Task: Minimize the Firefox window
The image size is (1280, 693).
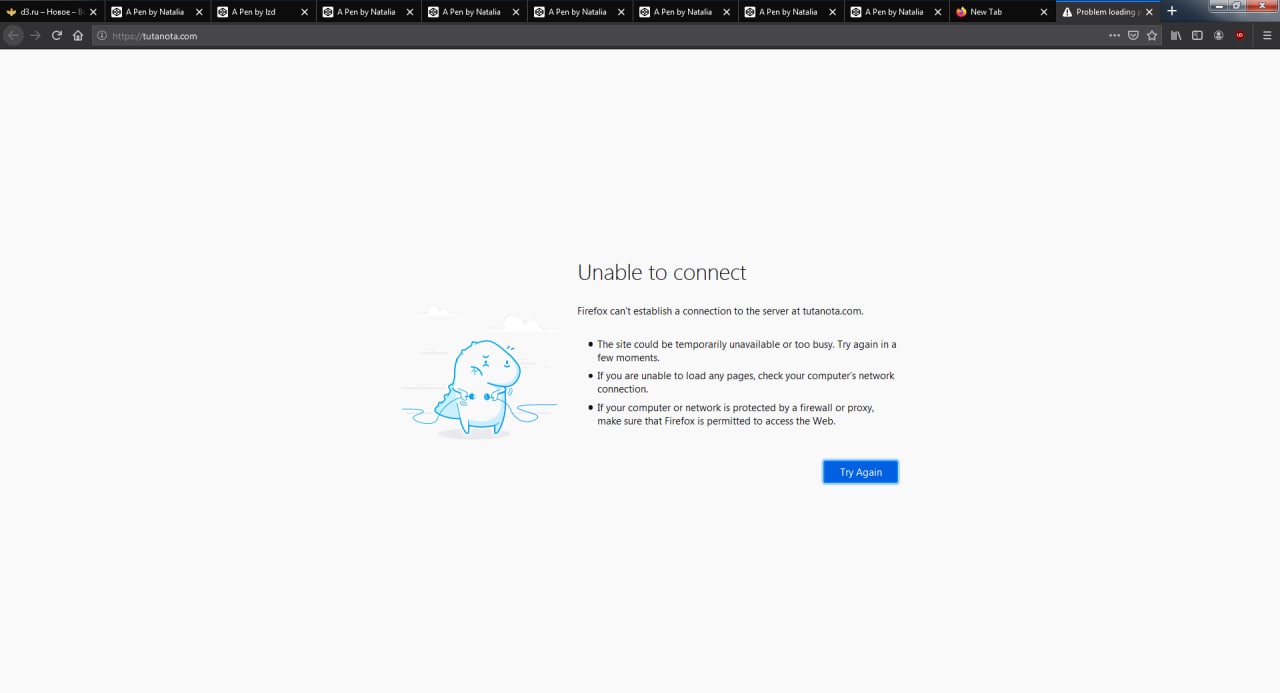Action: coord(1220,5)
